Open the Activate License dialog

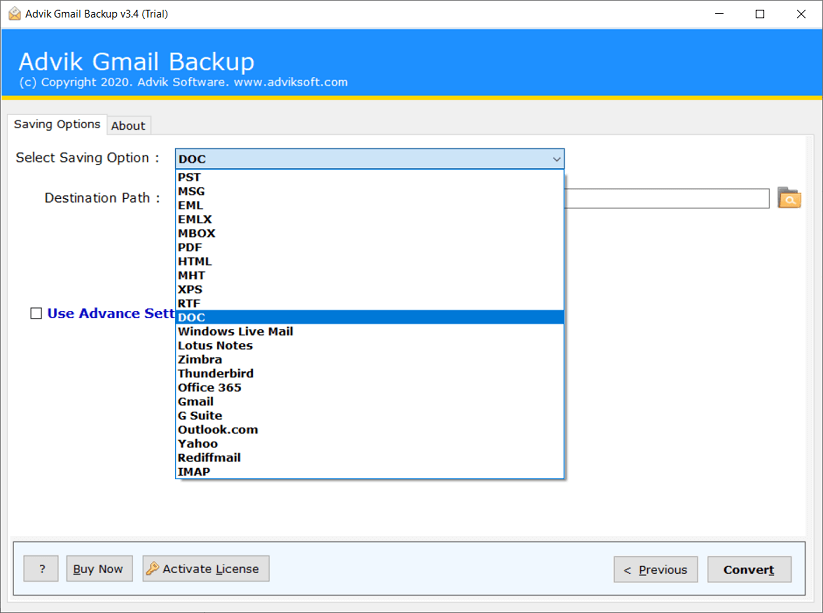pyautogui.click(x=206, y=568)
